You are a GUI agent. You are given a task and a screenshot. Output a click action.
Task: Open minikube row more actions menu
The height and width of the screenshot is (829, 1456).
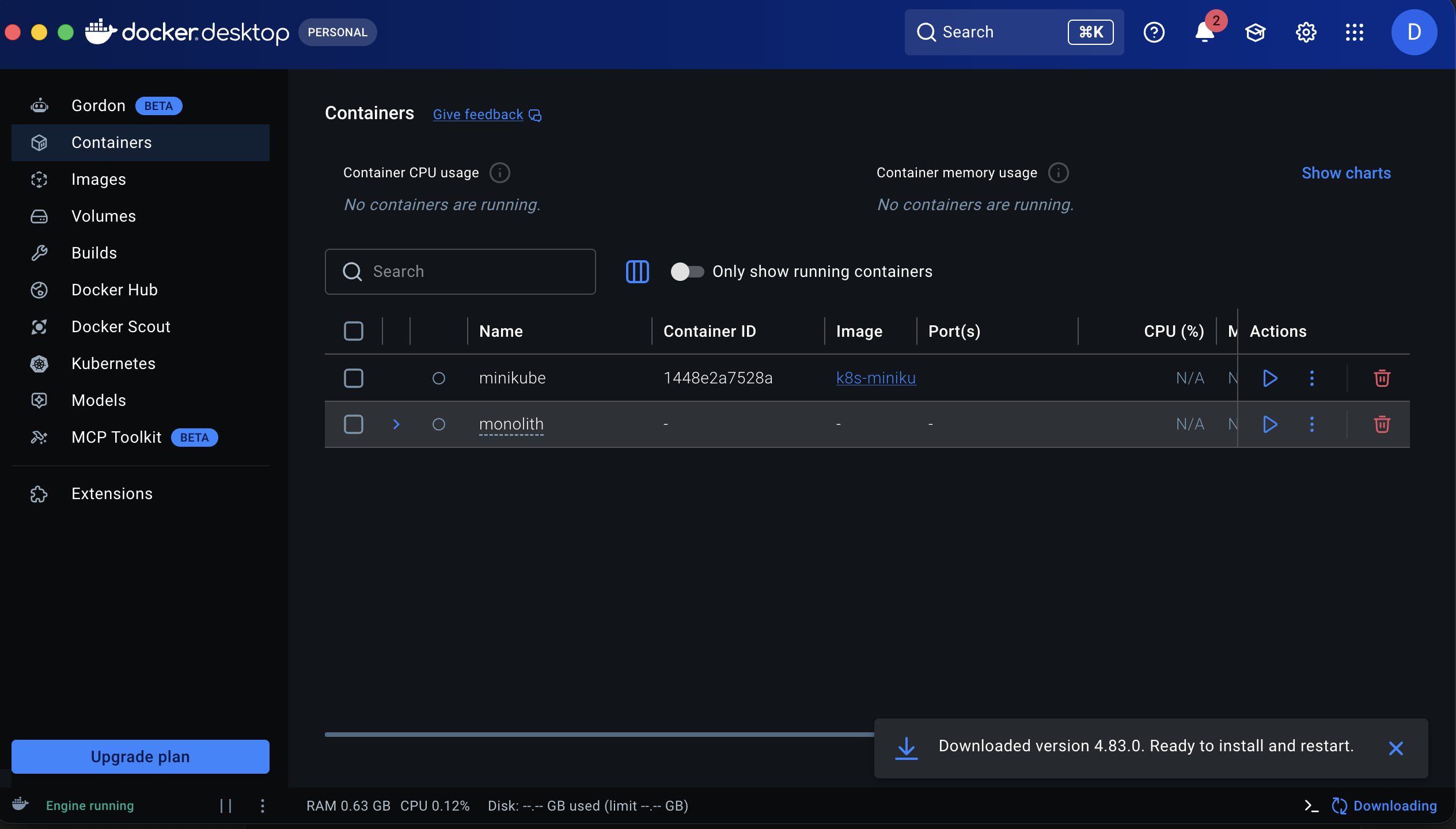click(x=1312, y=378)
